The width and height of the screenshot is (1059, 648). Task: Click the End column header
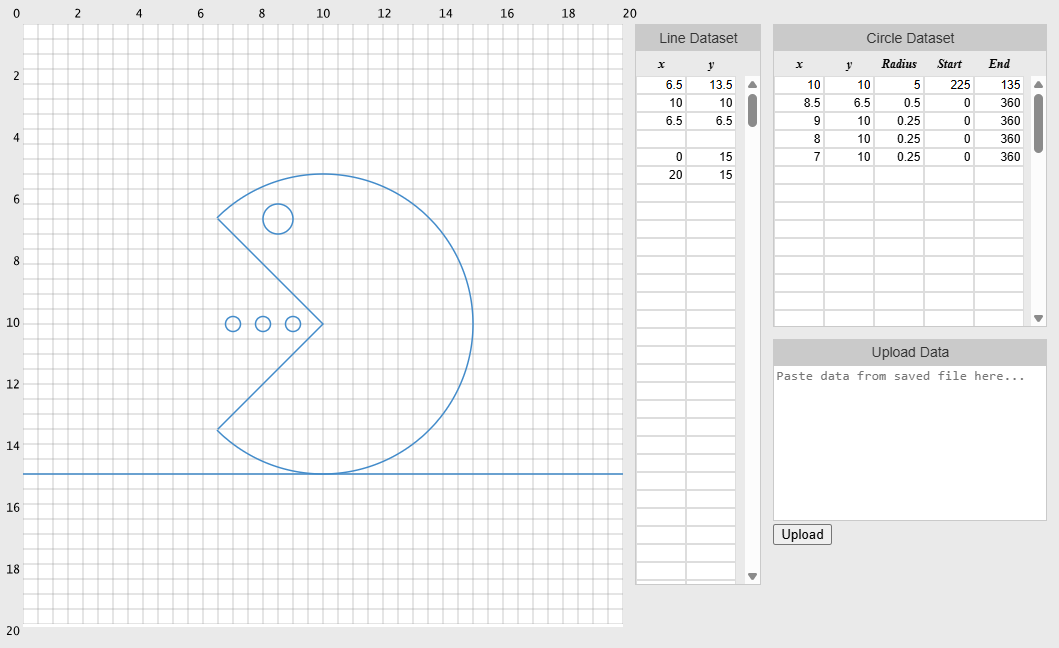coord(999,64)
